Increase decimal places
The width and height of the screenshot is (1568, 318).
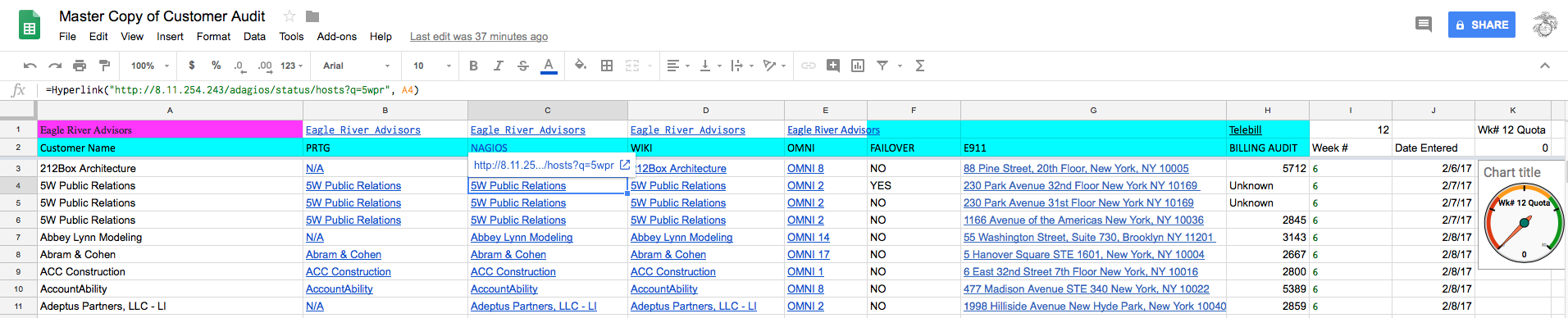[265, 66]
